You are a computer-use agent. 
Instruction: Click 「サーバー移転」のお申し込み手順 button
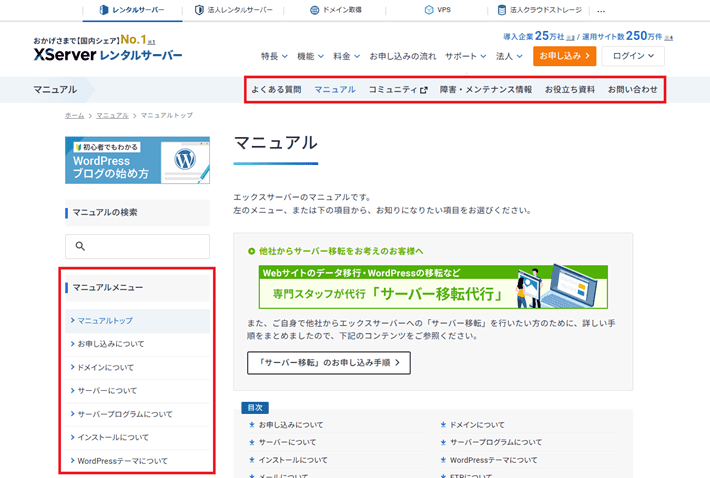(329, 363)
